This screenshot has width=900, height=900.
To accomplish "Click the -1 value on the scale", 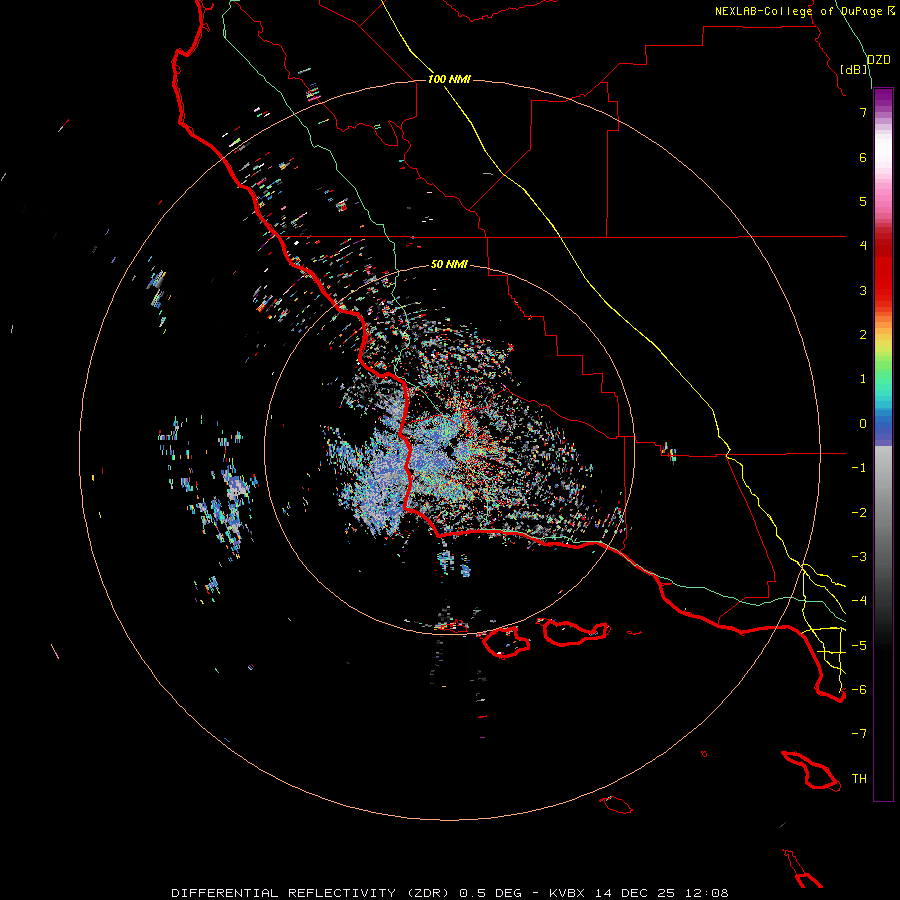I will [859, 468].
